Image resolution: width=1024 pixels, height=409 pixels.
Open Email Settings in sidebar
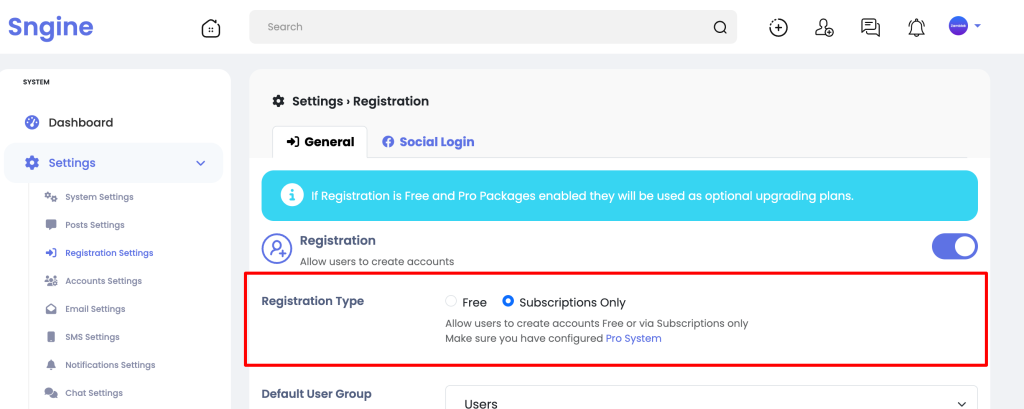click(x=95, y=309)
